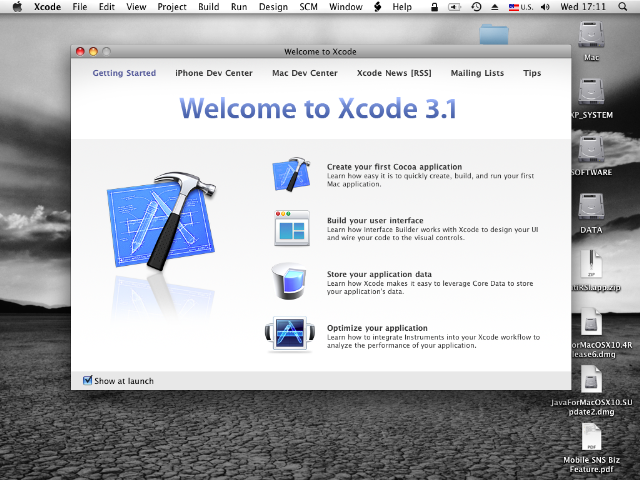
Task: Switch to Getting Started tab
Action: tap(124, 73)
